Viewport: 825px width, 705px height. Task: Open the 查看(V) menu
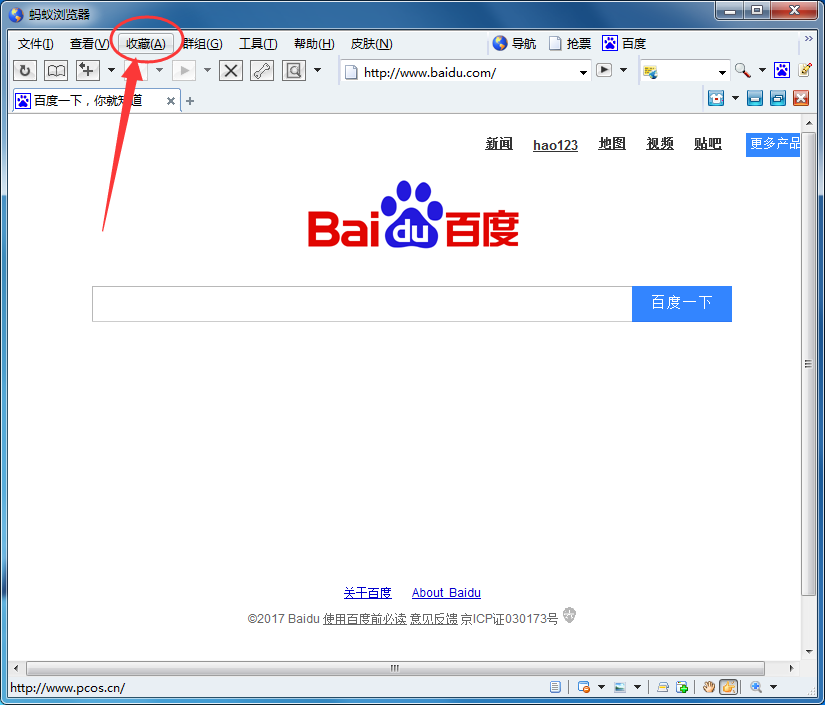click(89, 44)
